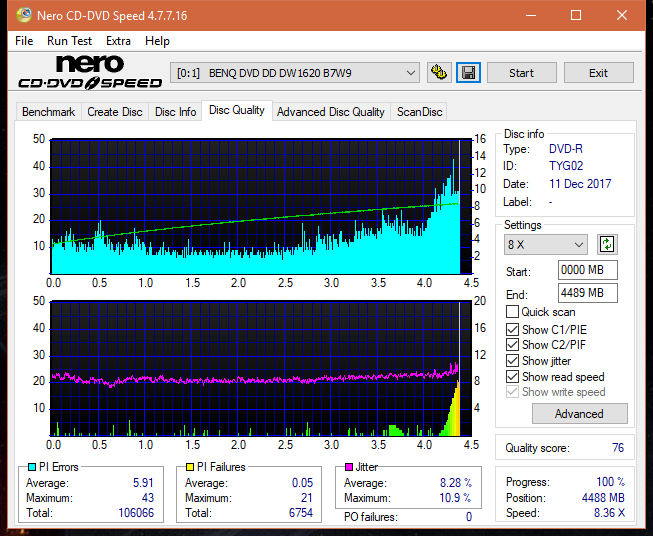Click the yellow PI Failures legend swatch
Image resolution: width=653 pixels, height=536 pixels.
[x=190, y=467]
